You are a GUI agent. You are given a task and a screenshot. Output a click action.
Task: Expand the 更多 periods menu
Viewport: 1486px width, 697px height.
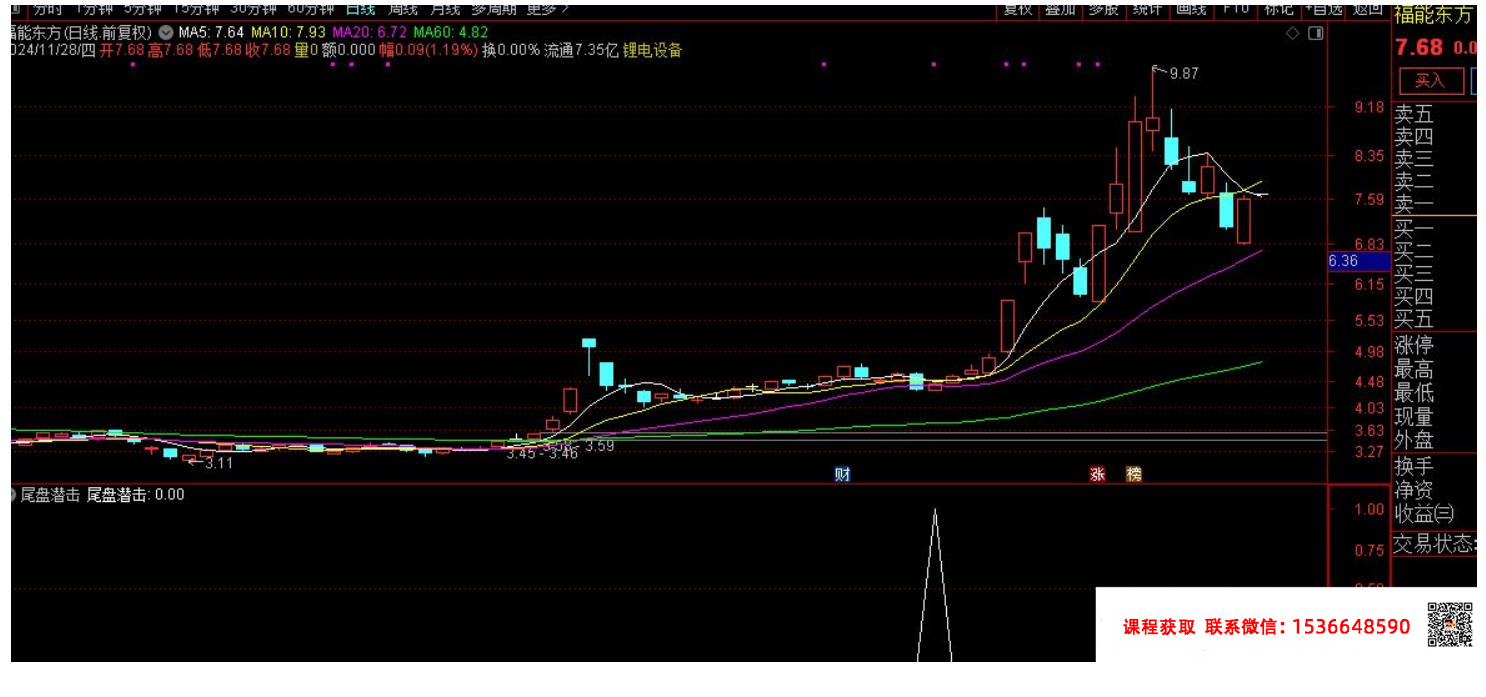click(548, 8)
